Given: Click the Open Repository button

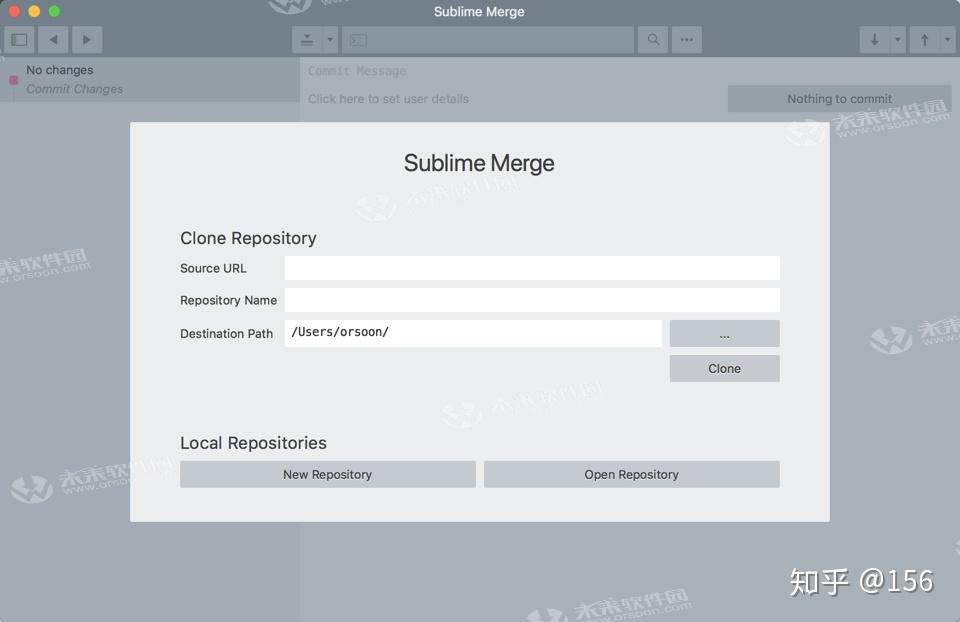Looking at the screenshot, I should click(x=631, y=474).
